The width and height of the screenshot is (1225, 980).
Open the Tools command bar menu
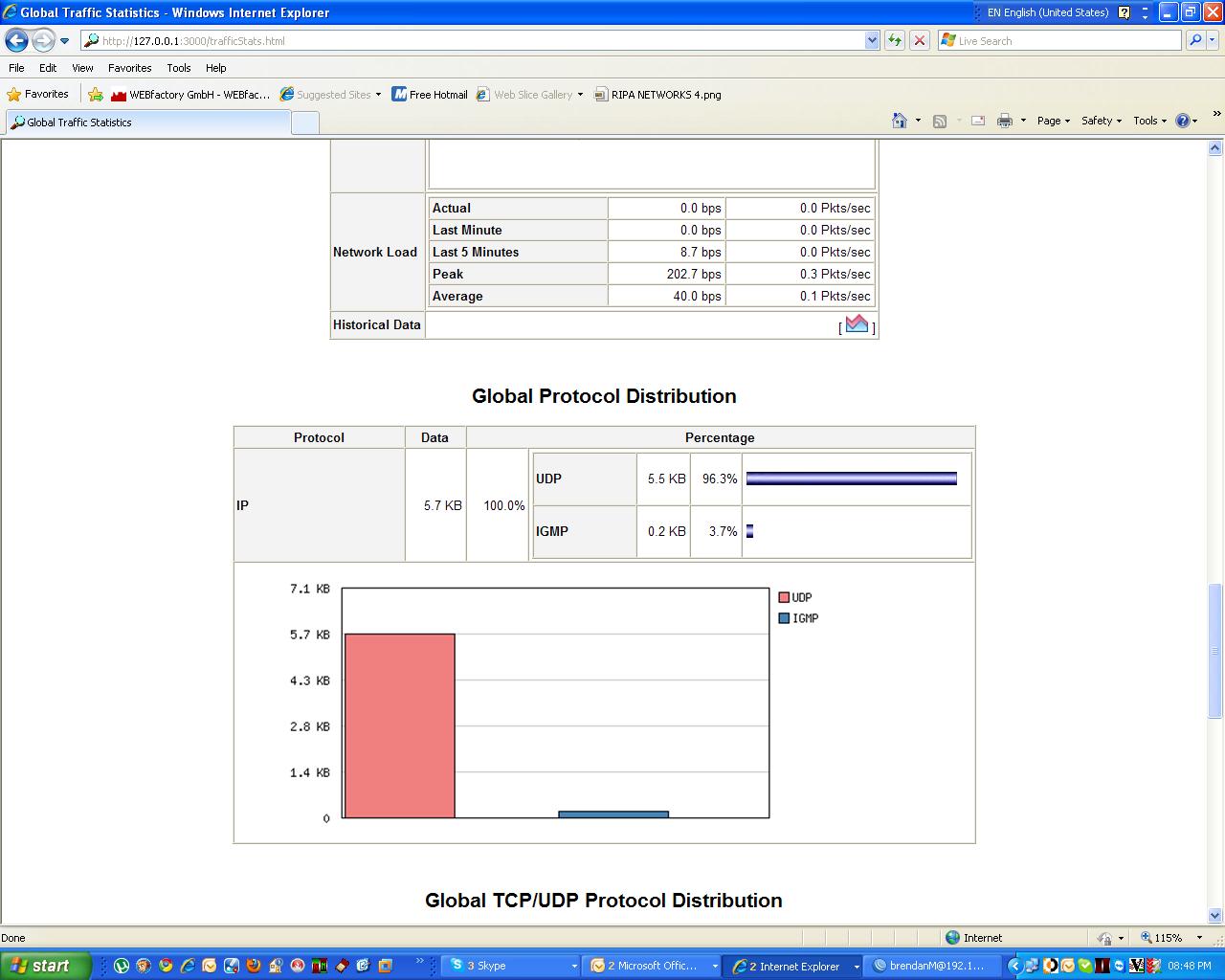click(x=1149, y=121)
